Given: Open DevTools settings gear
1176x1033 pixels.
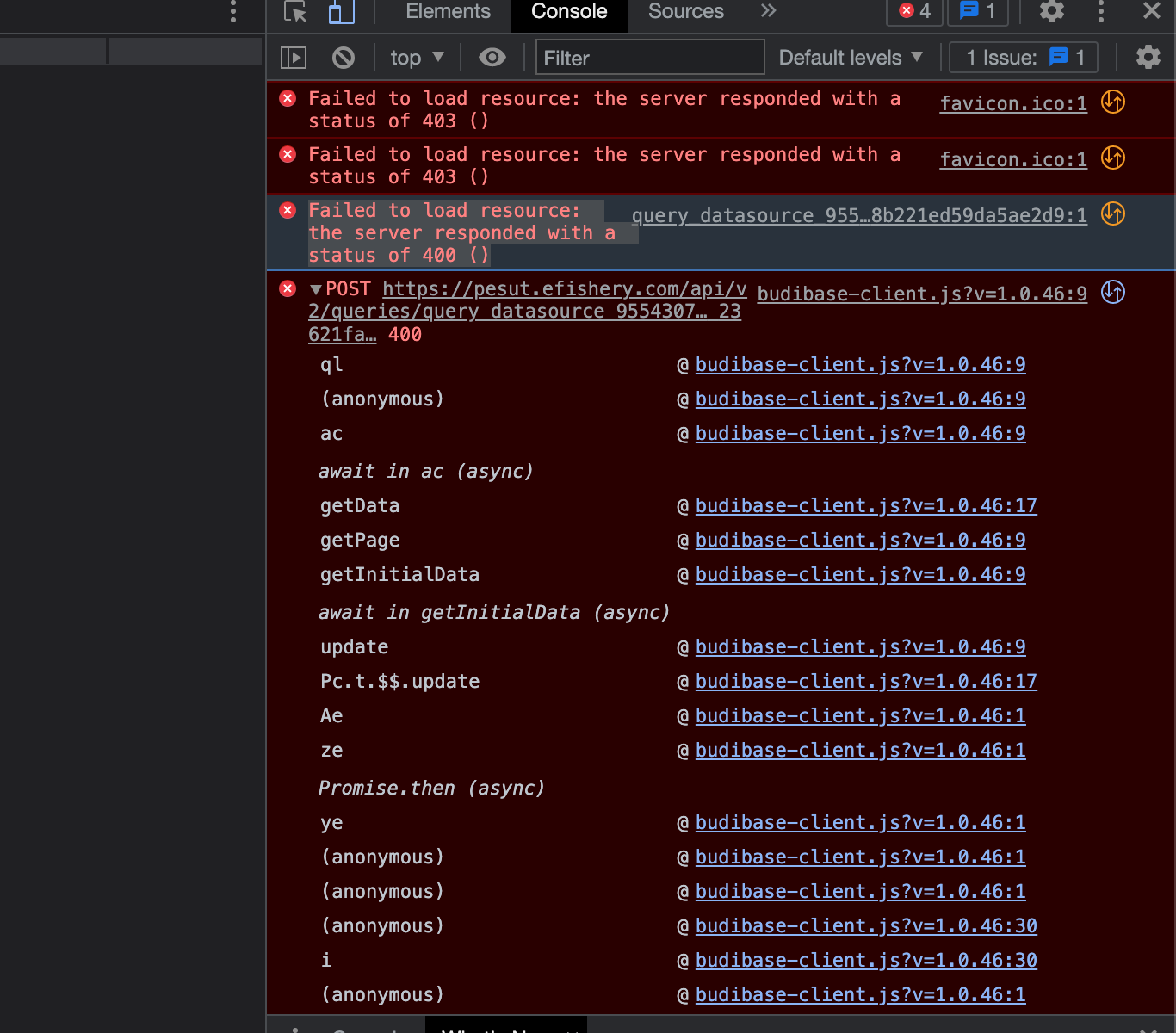Looking at the screenshot, I should [x=1051, y=11].
